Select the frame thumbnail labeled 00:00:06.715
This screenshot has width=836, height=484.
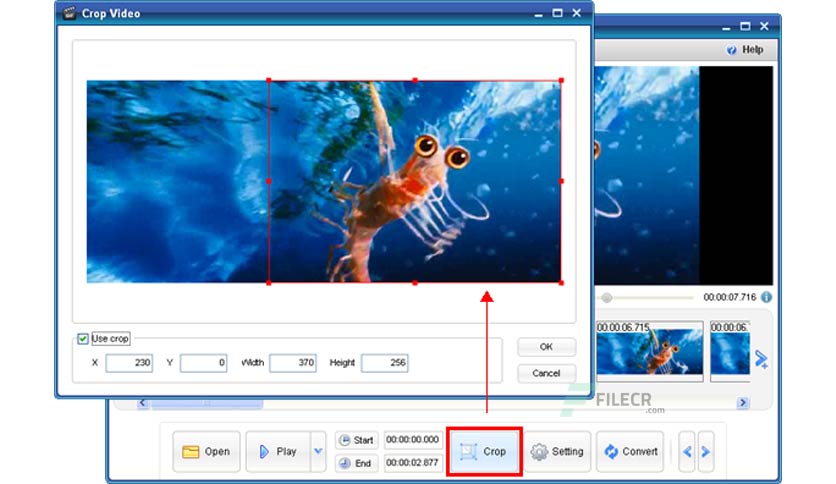(x=649, y=351)
